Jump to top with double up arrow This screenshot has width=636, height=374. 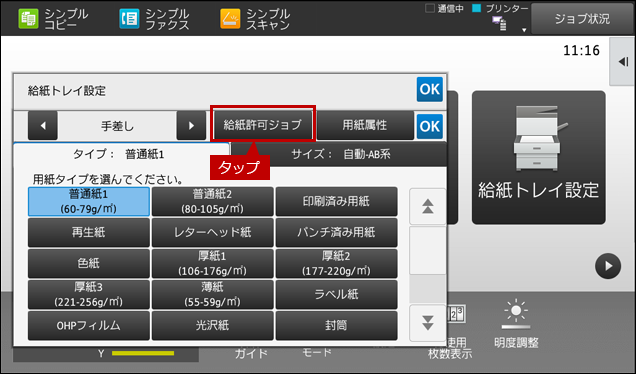tap(428, 206)
